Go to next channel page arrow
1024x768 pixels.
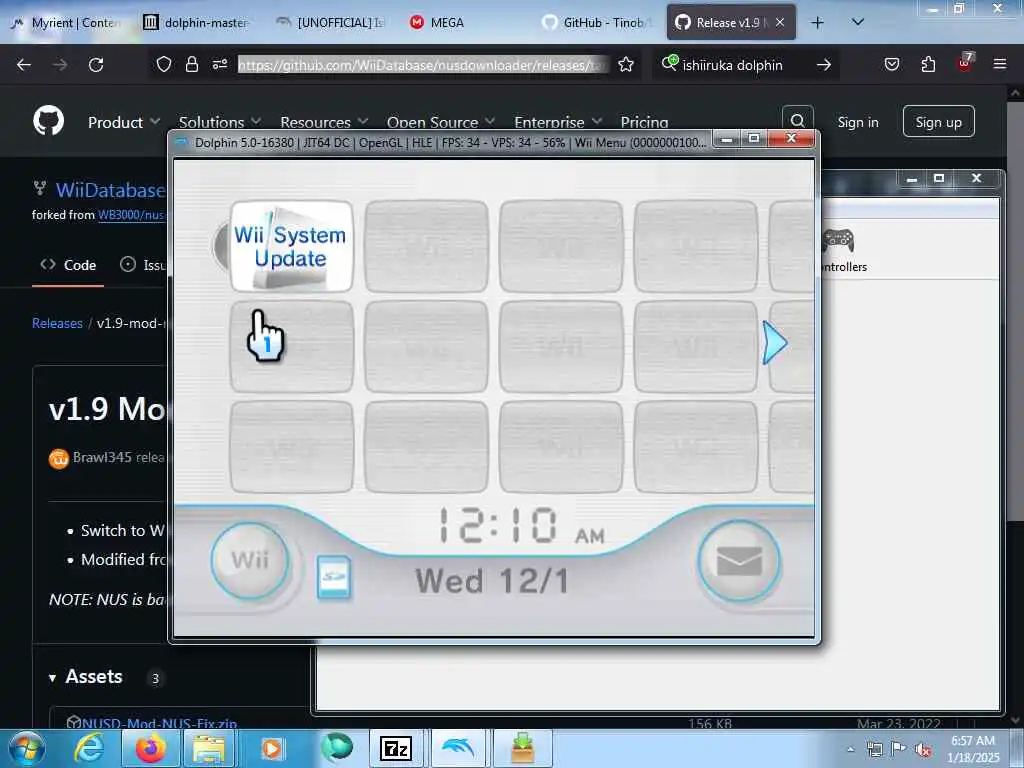tap(775, 342)
